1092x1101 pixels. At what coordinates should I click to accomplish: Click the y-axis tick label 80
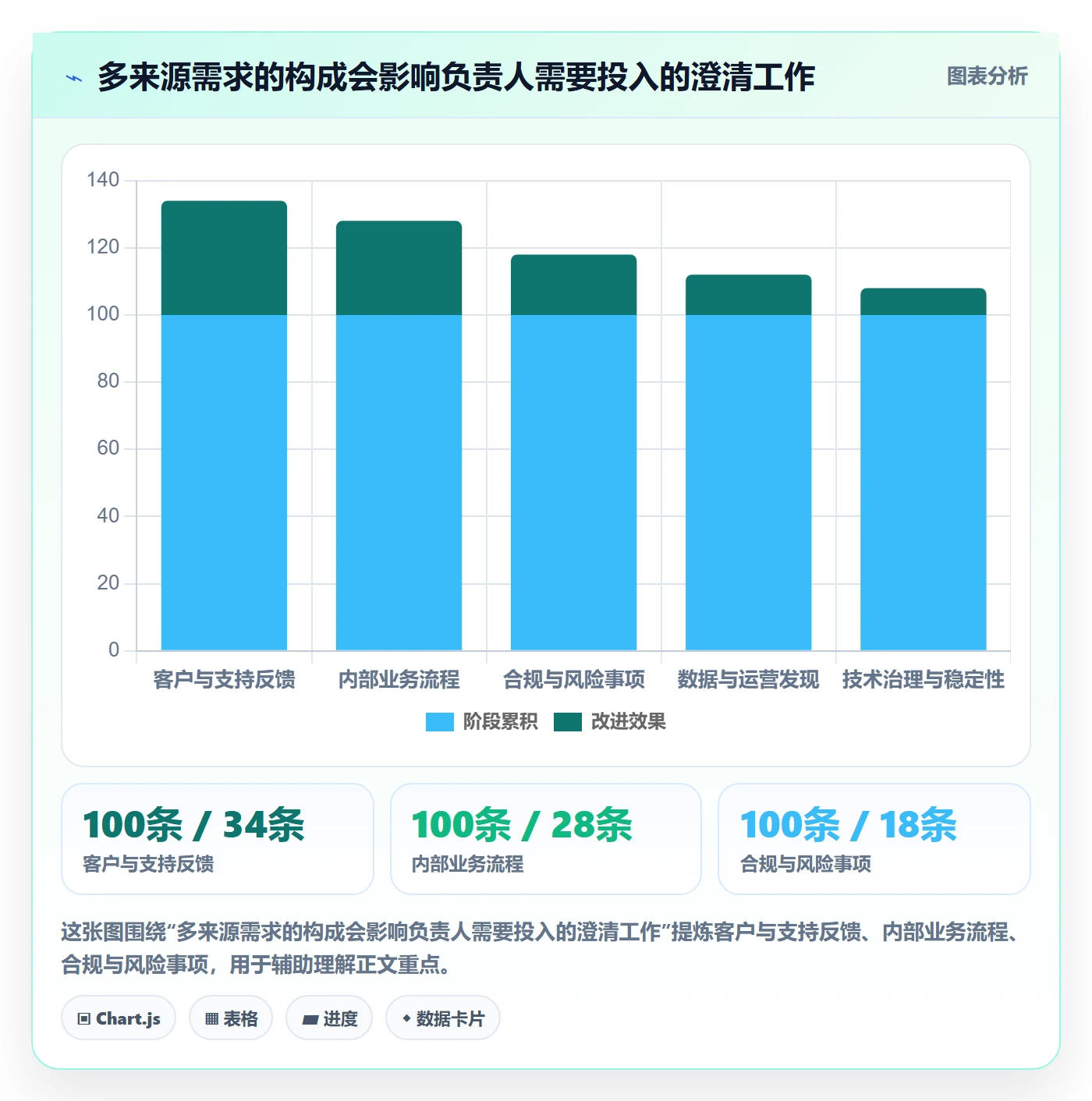click(x=108, y=381)
